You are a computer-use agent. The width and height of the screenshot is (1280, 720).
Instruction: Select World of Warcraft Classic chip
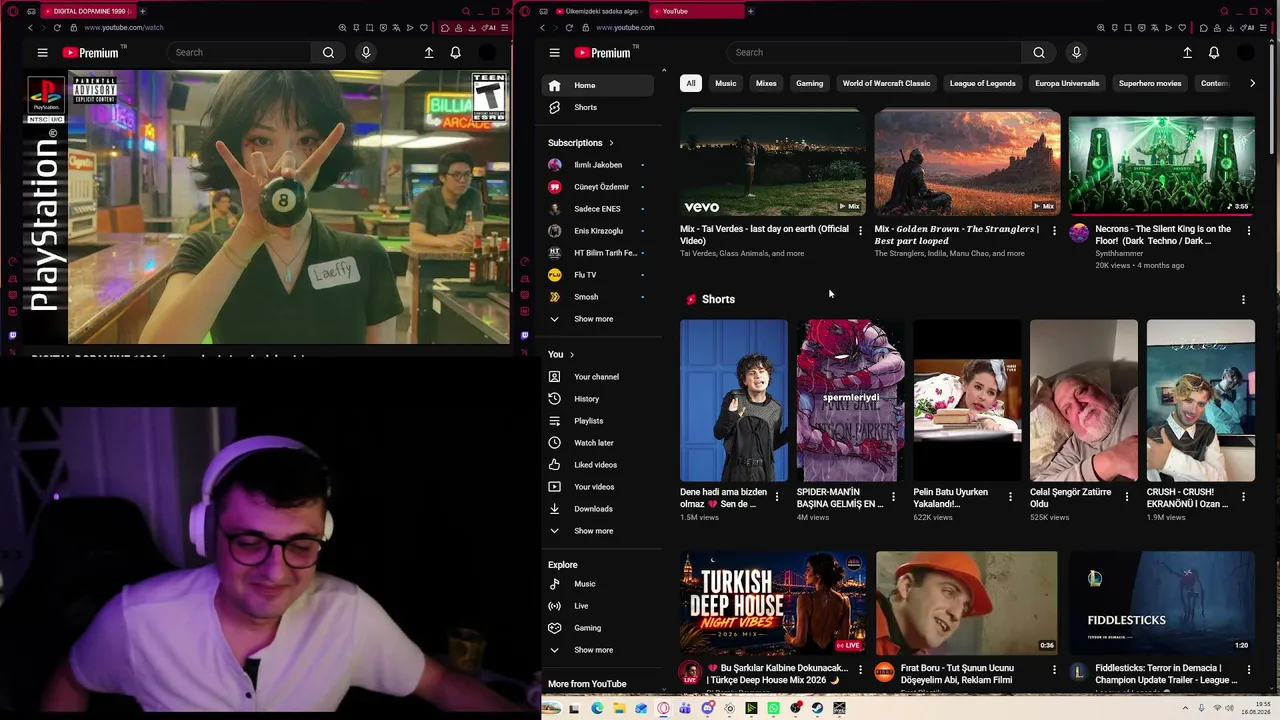click(886, 83)
